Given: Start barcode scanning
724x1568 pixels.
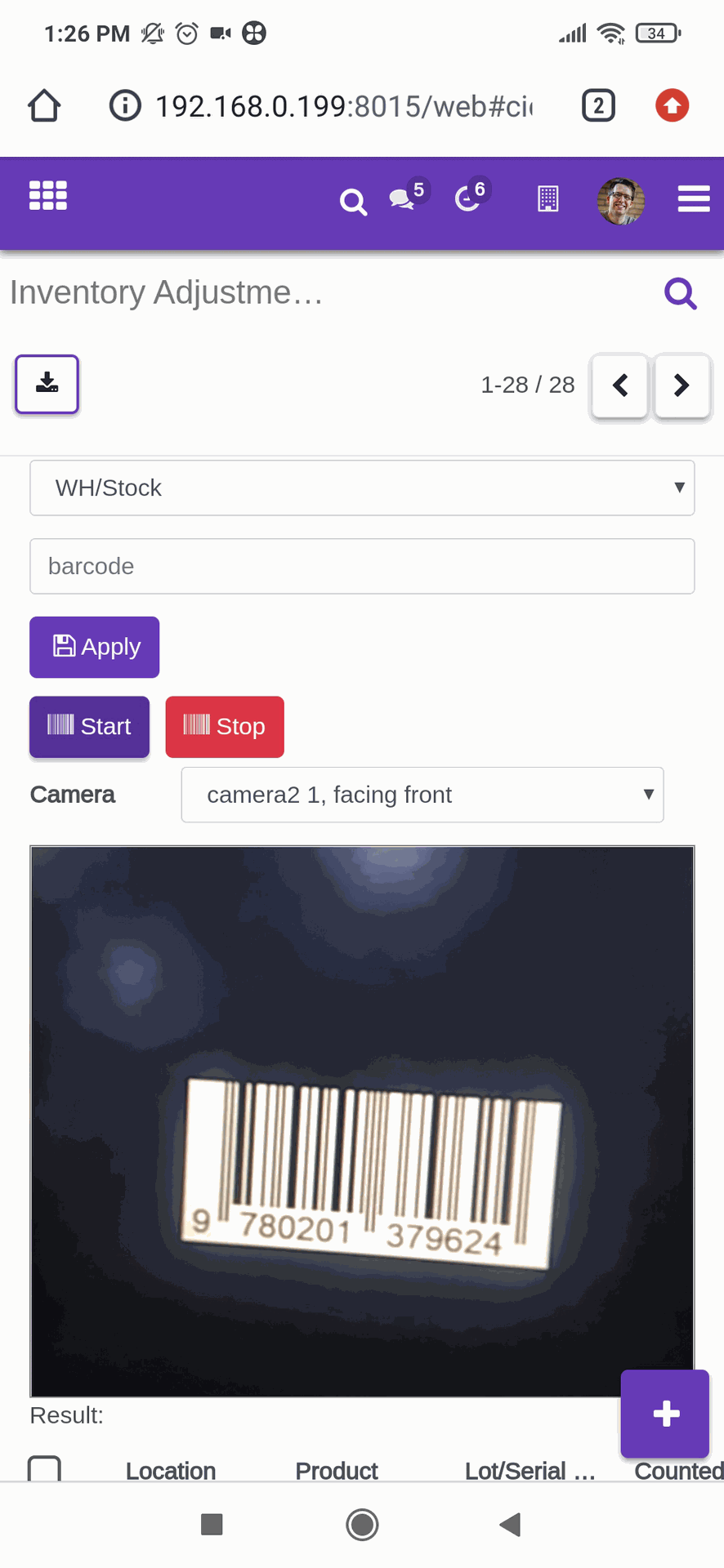Looking at the screenshot, I should coord(90,726).
